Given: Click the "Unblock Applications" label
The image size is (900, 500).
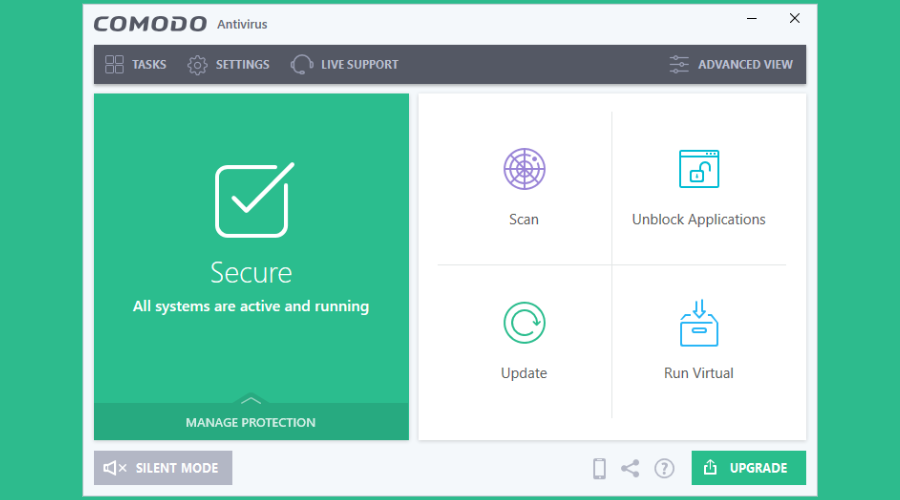Looking at the screenshot, I should click(x=699, y=220).
